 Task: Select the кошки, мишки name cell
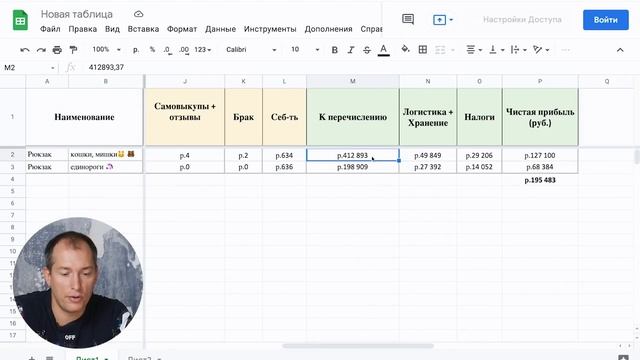tap(105, 154)
